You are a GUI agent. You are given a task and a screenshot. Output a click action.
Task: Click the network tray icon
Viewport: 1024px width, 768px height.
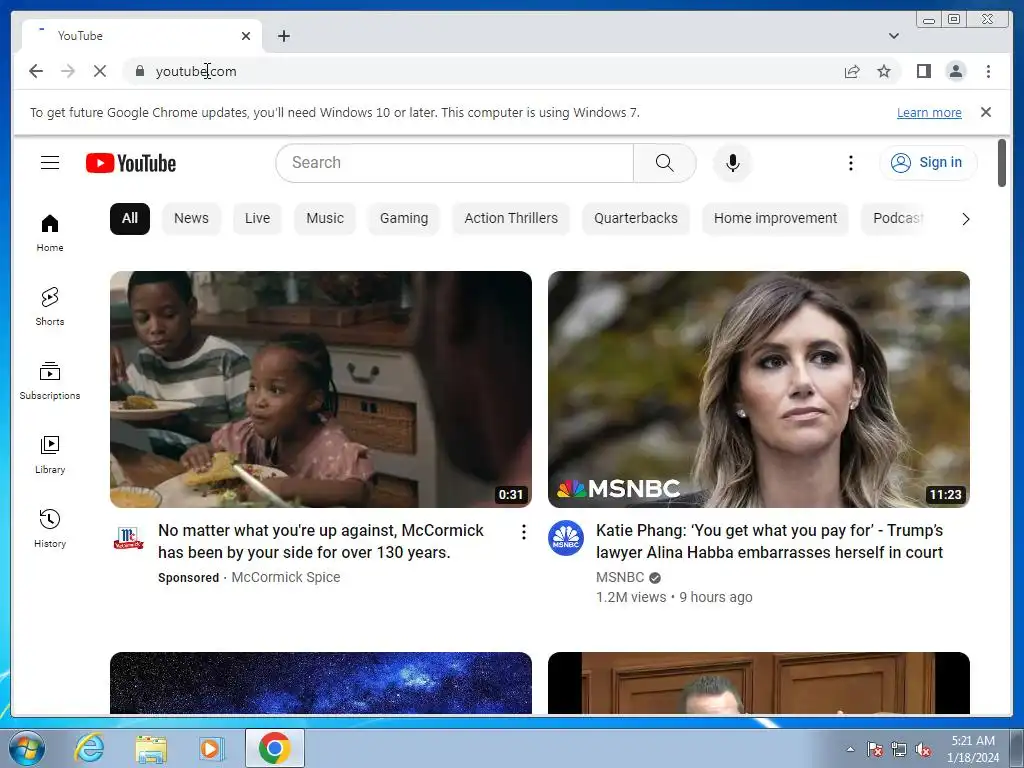(899, 749)
